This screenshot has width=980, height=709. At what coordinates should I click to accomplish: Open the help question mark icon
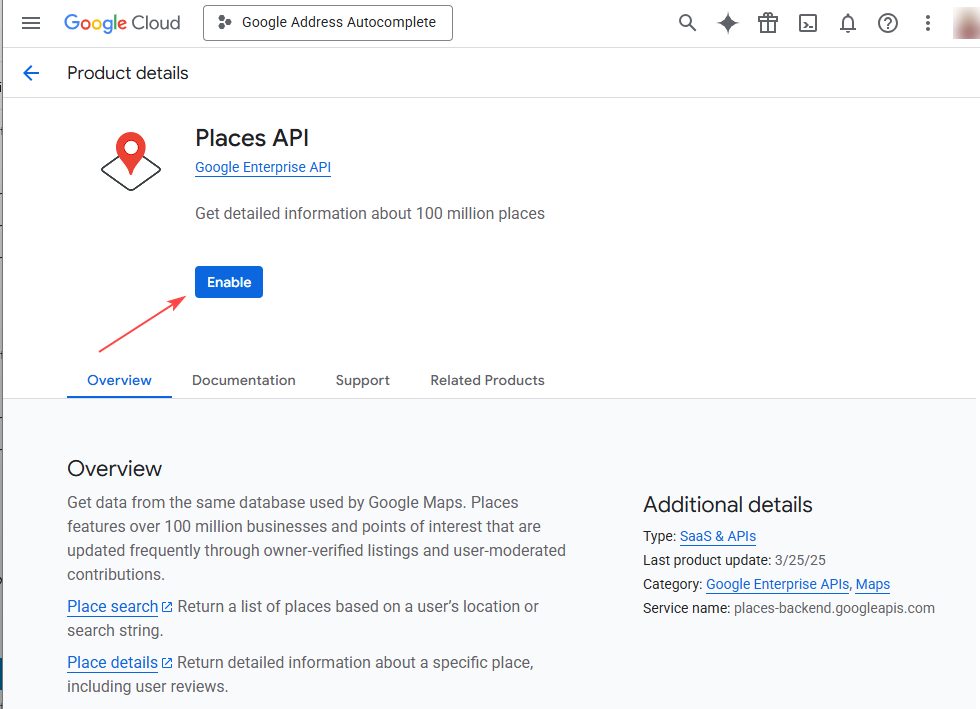888,23
